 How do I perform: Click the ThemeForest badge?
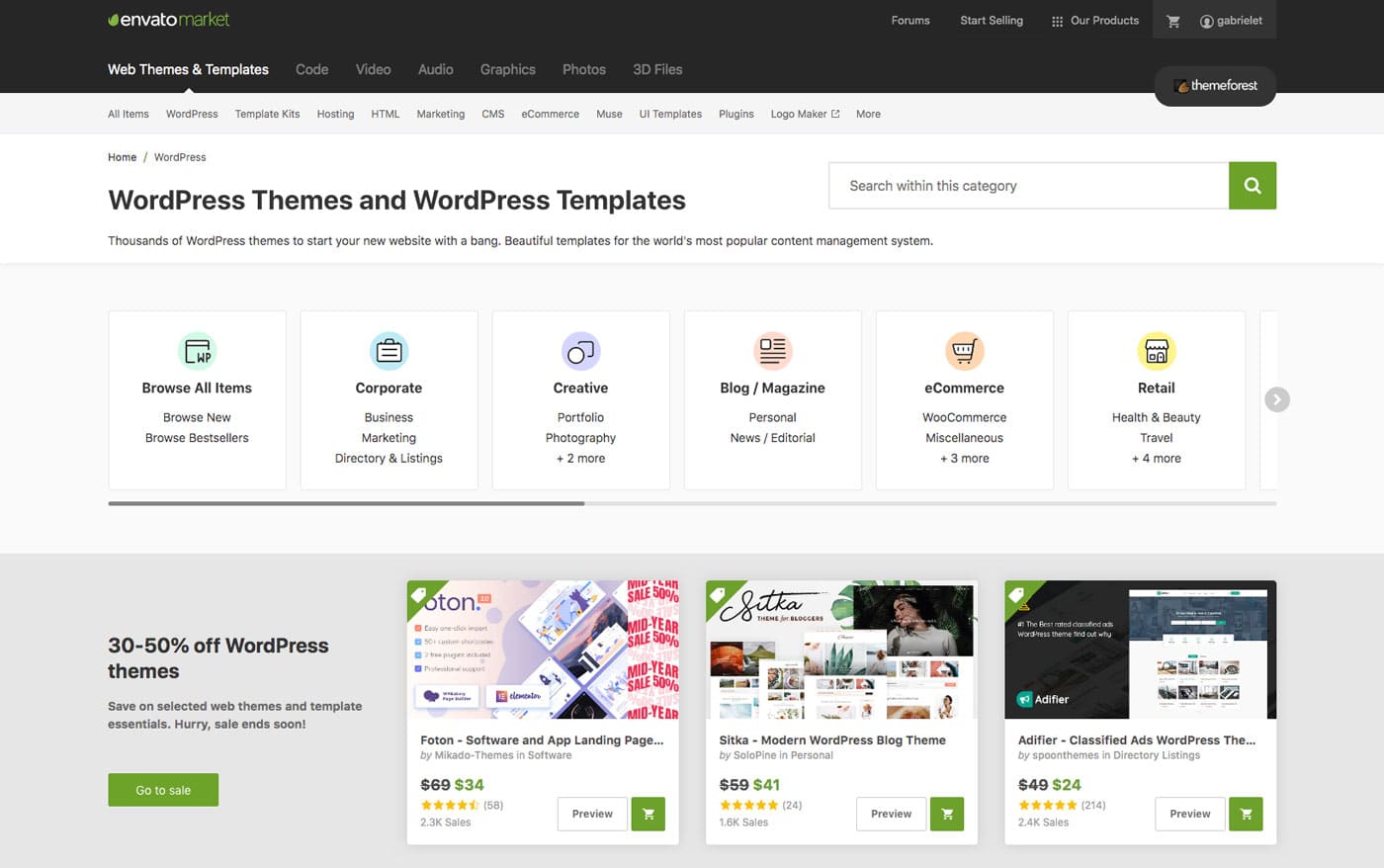1215,86
